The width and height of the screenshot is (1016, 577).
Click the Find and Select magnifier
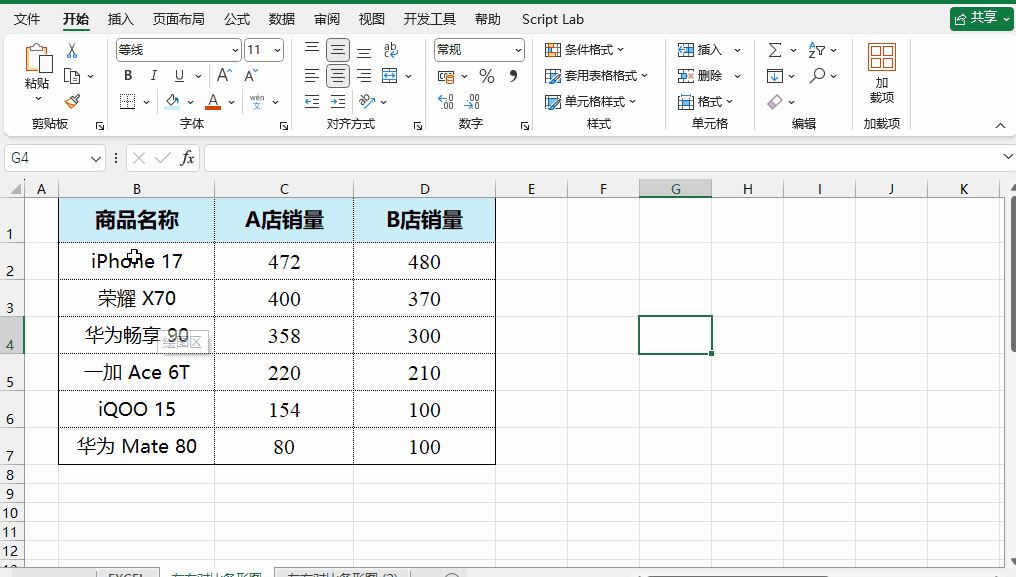[x=817, y=76]
